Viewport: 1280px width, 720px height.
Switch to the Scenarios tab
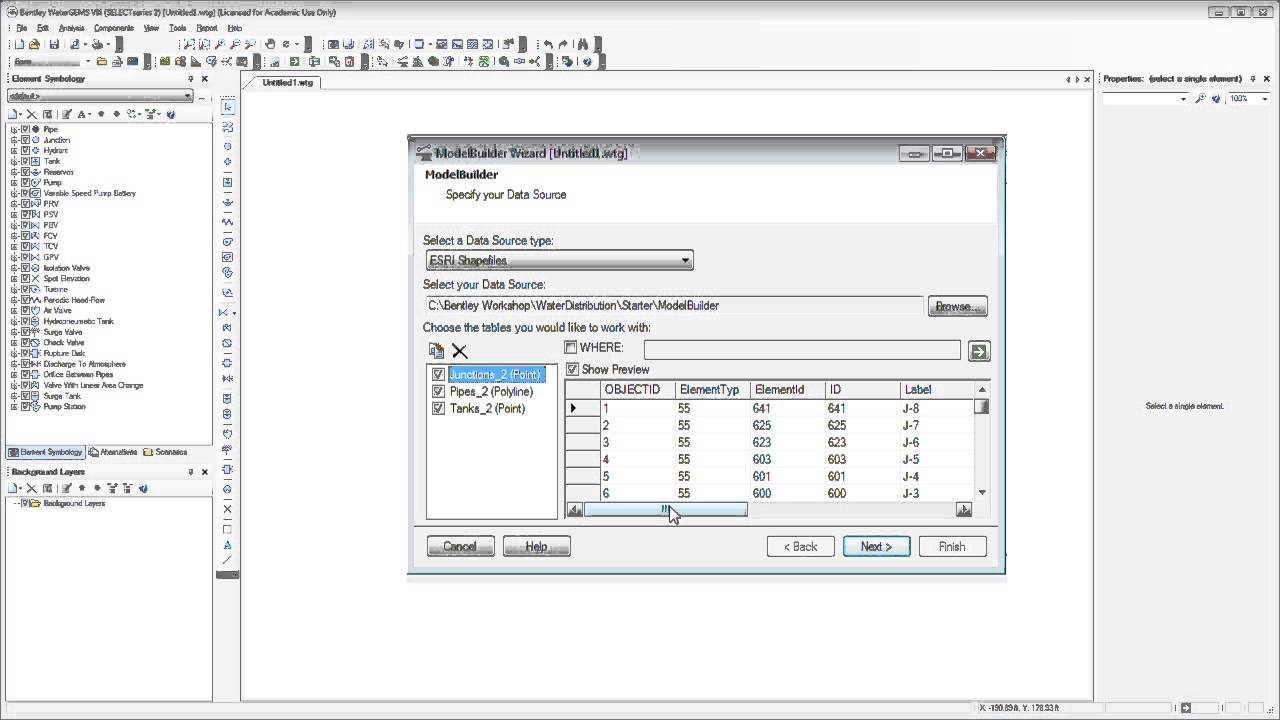click(166, 452)
